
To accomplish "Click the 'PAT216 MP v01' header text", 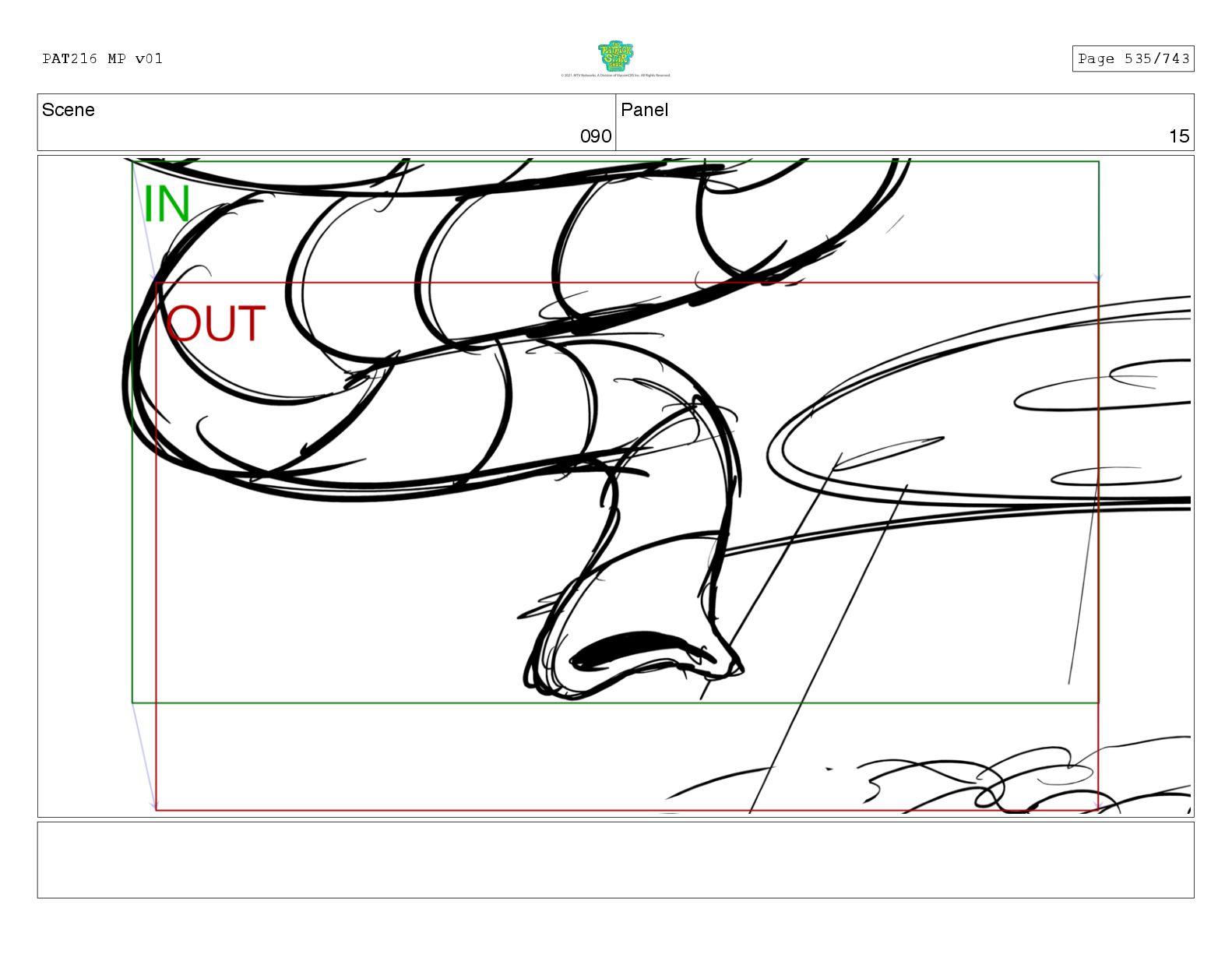I will (103, 58).
